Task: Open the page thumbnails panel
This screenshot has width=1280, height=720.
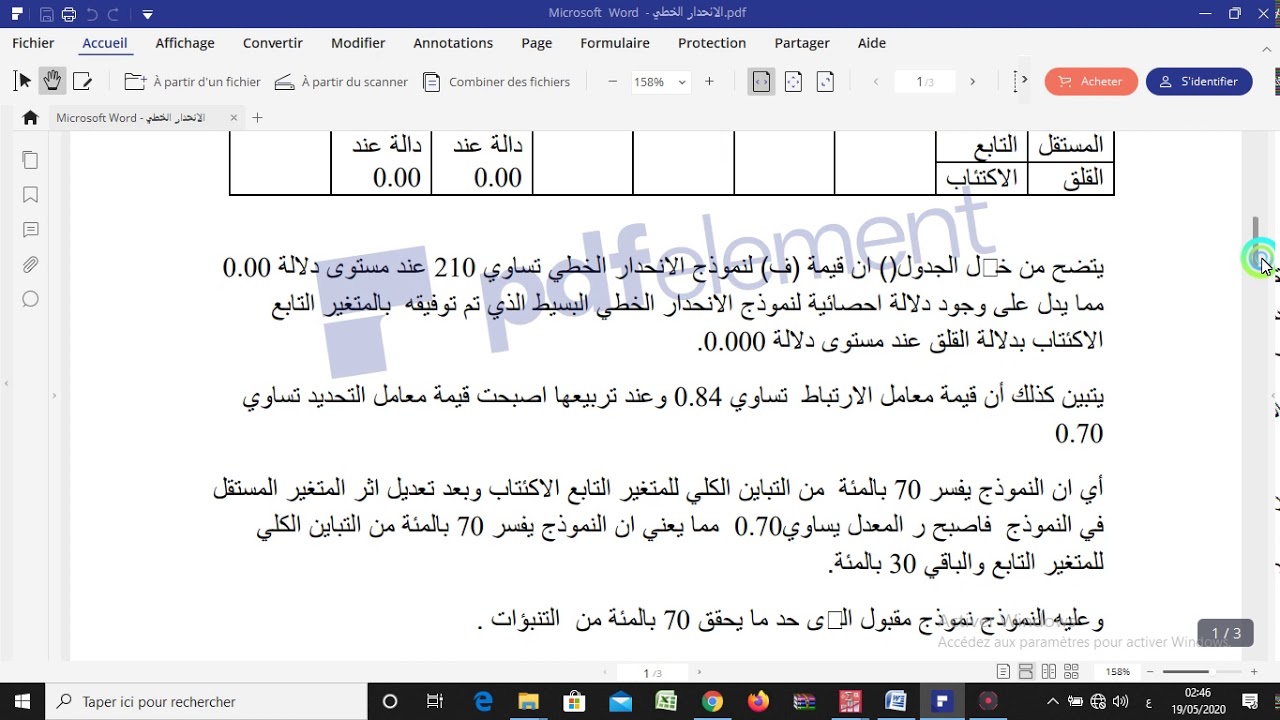Action: click(30, 160)
